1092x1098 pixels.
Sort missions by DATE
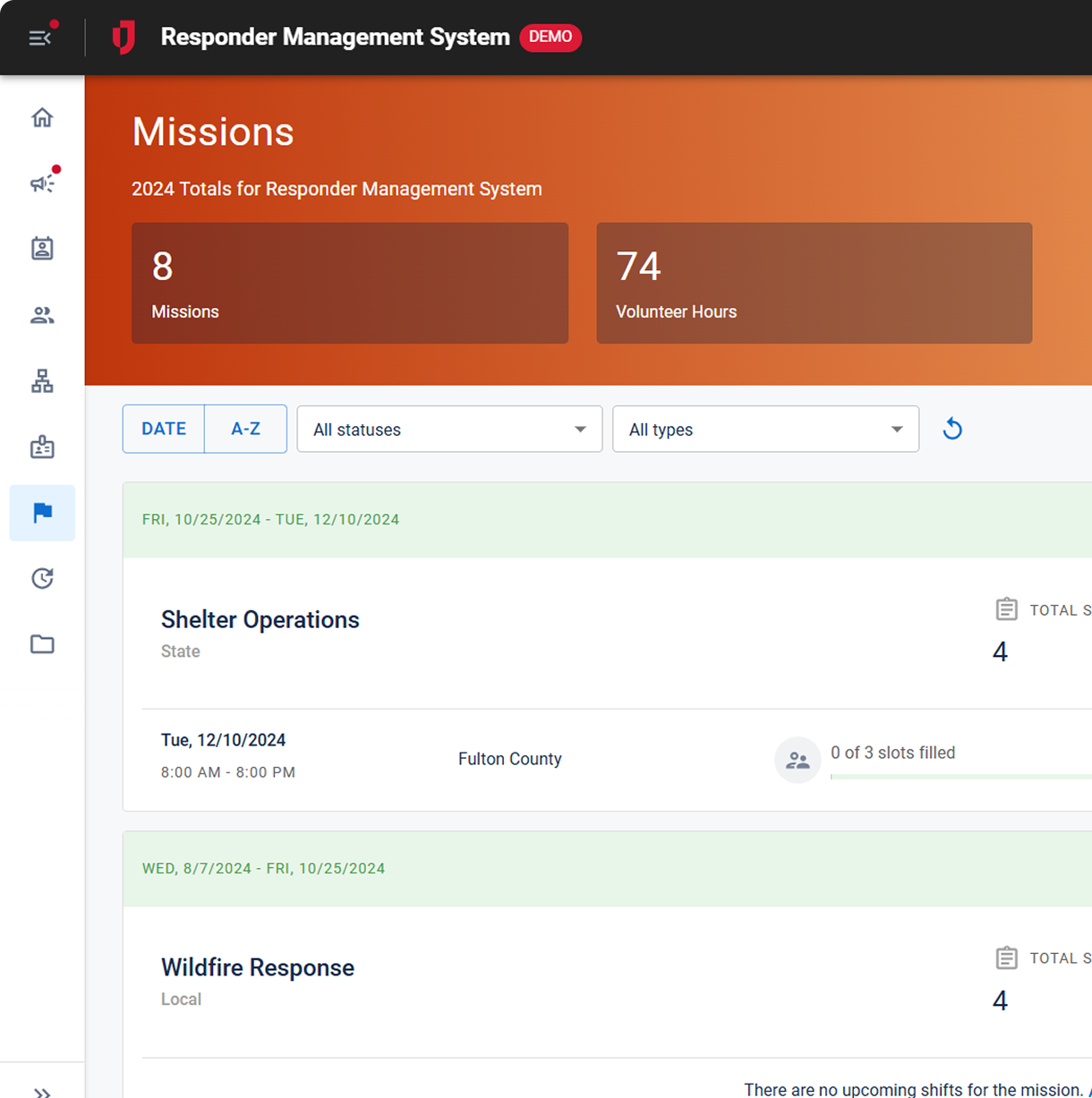point(164,430)
